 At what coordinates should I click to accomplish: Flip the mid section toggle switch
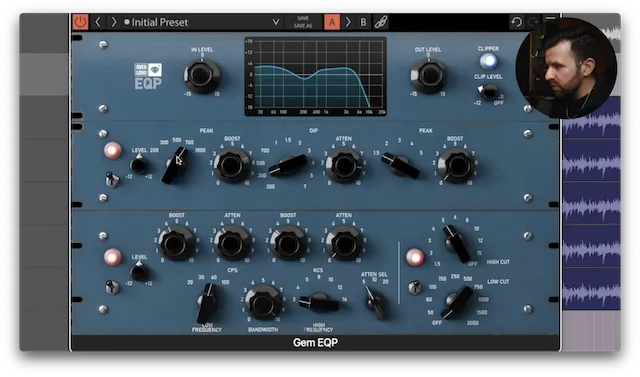pos(112,180)
